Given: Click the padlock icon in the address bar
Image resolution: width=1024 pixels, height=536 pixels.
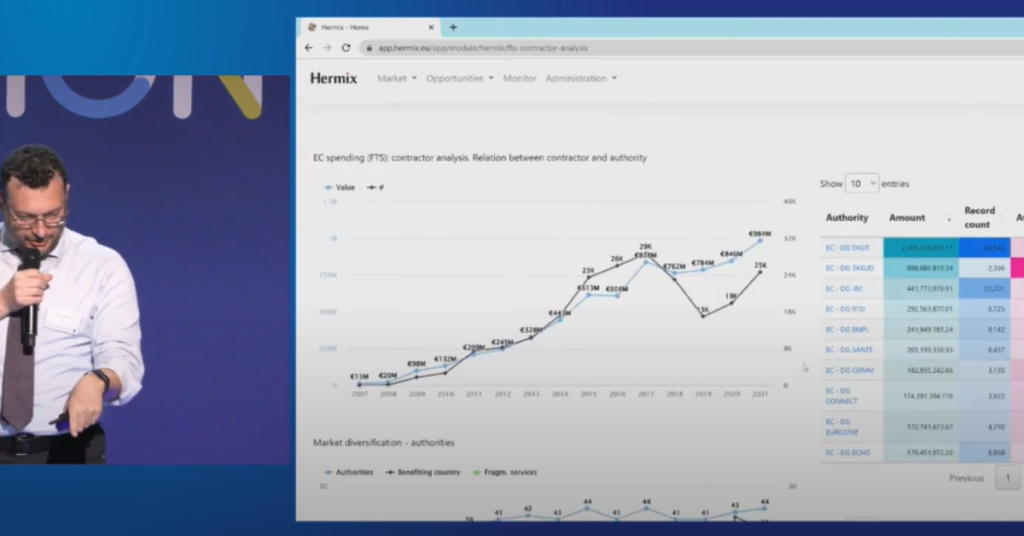Looking at the screenshot, I should tap(369, 48).
